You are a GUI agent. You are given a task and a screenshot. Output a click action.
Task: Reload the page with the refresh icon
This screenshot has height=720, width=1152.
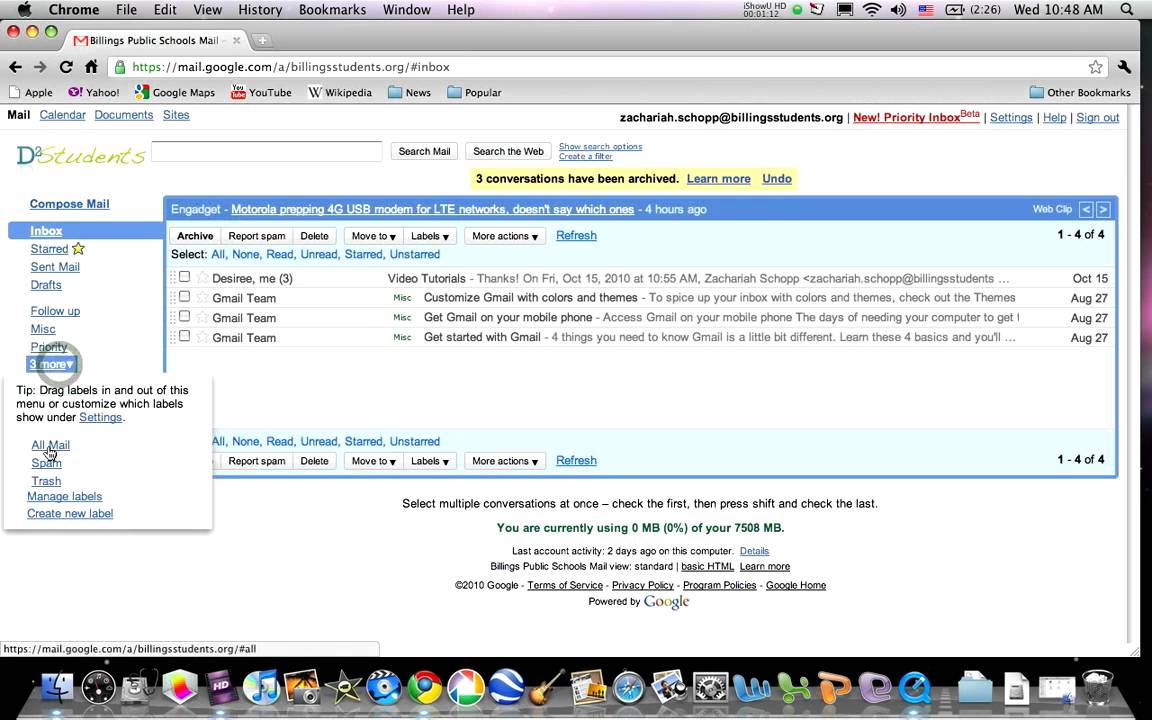(x=66, y=67)
